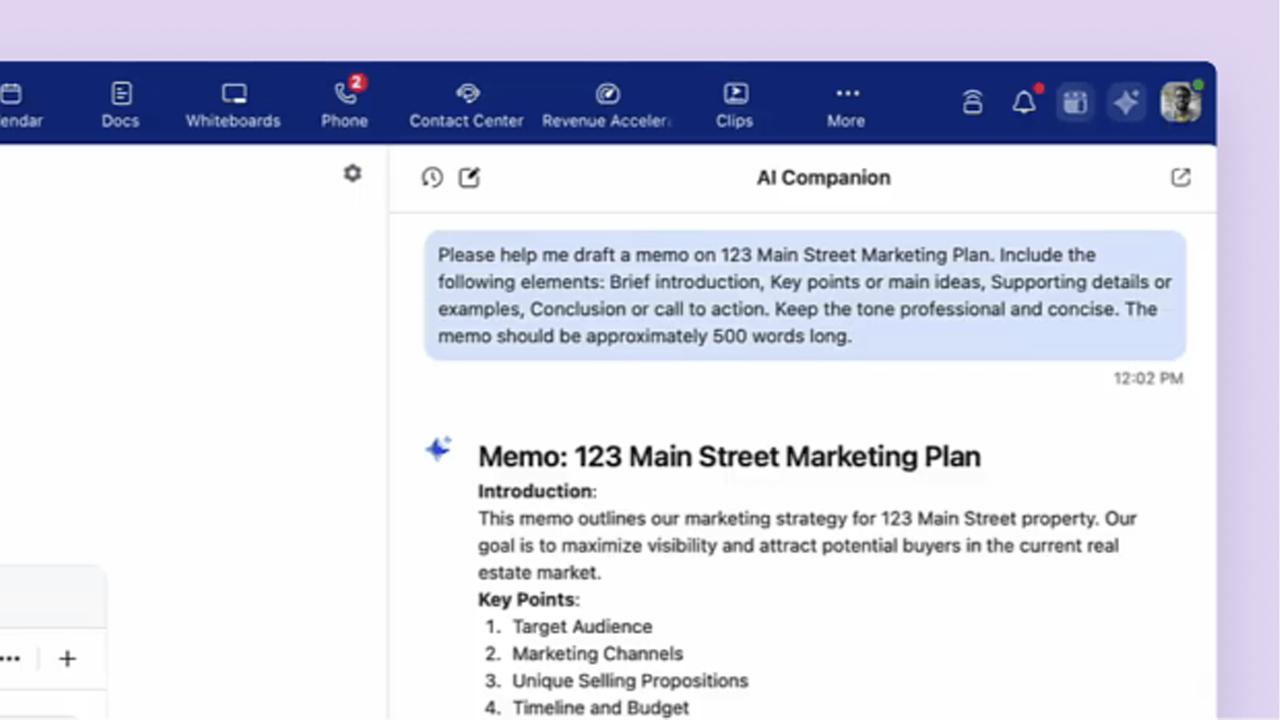Open the three-dot options near plus button

coord(11,659)
